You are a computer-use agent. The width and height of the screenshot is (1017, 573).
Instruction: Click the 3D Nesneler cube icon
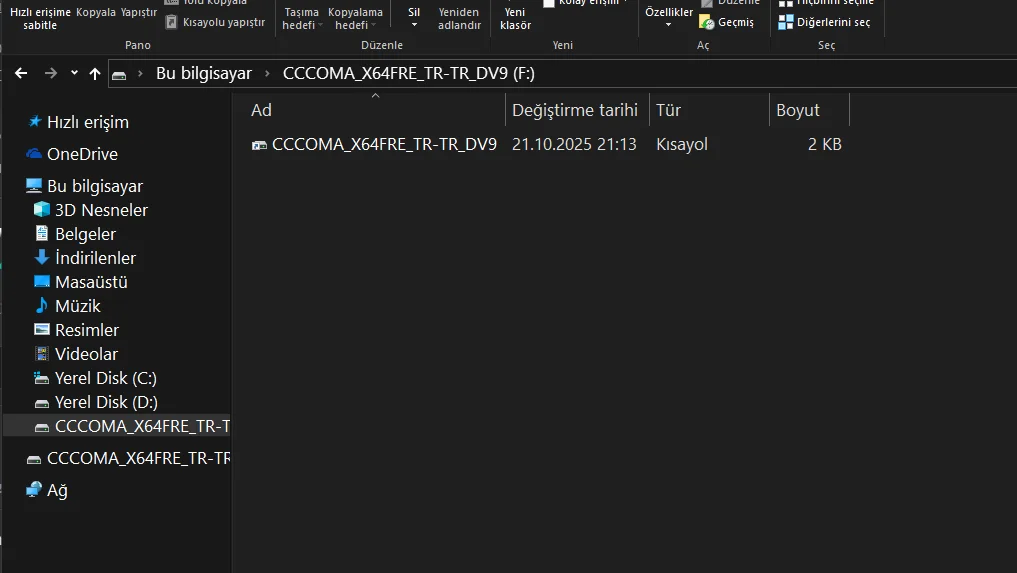click(42, 209)
